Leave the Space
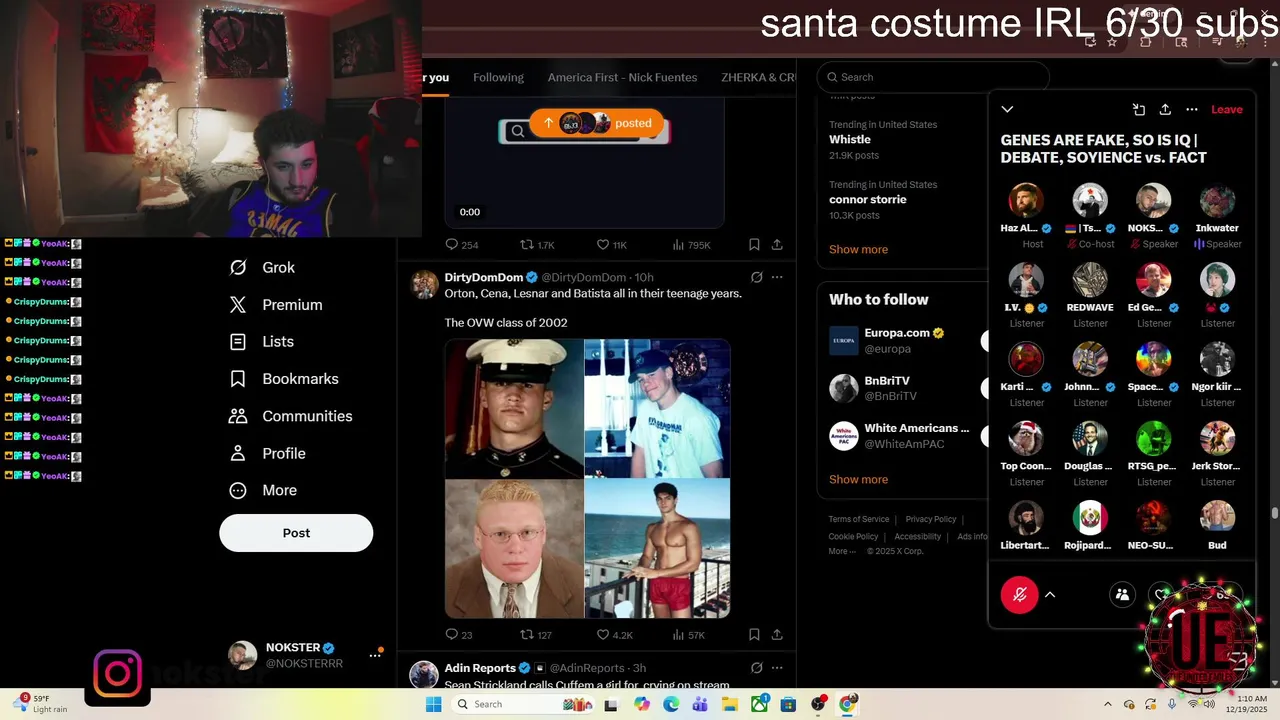 (1227, 110)
